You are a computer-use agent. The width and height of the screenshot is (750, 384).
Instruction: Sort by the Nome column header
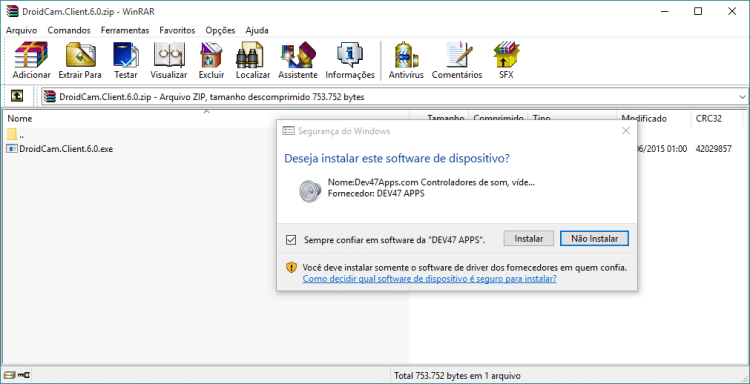(20, 119)
